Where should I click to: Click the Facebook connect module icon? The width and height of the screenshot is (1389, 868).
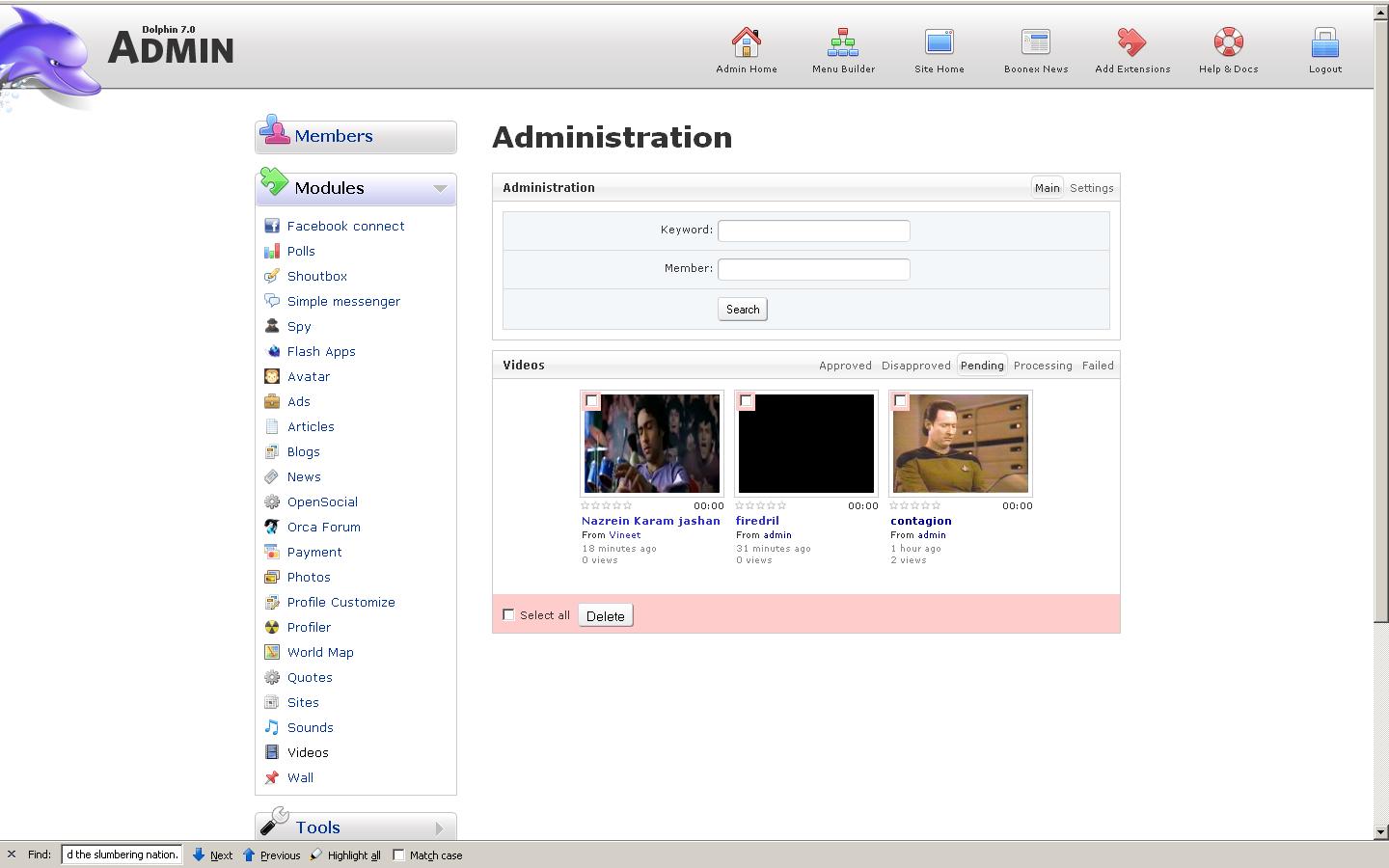(272, 226)
